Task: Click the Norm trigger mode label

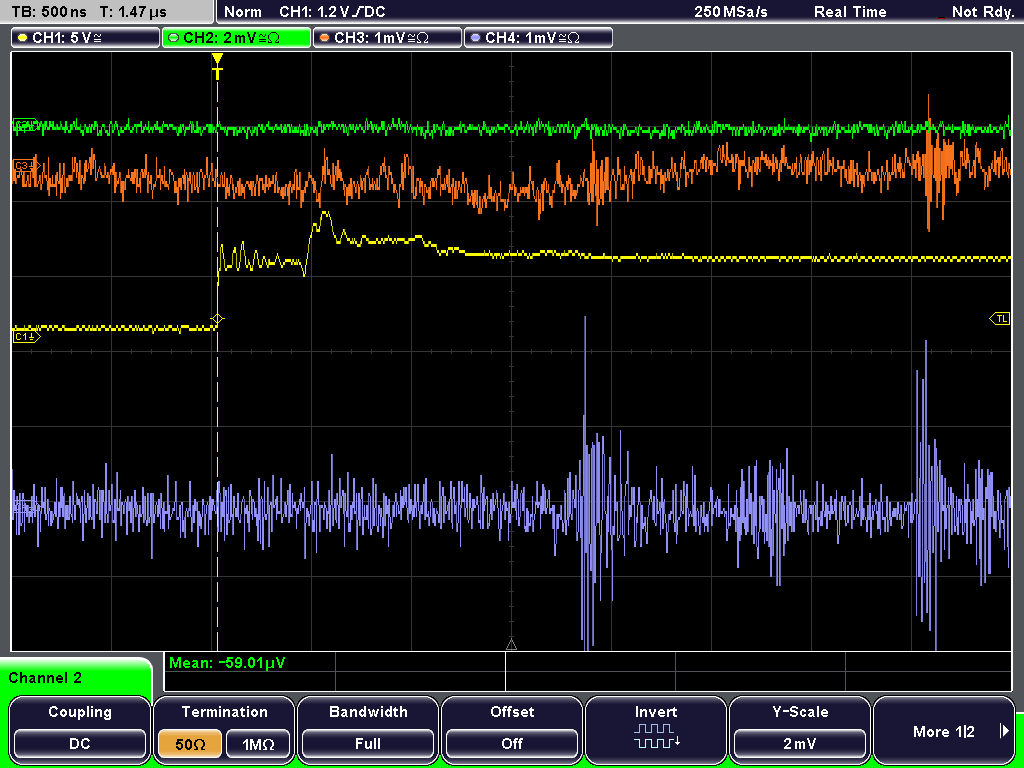Action: [x=242, y=12]
